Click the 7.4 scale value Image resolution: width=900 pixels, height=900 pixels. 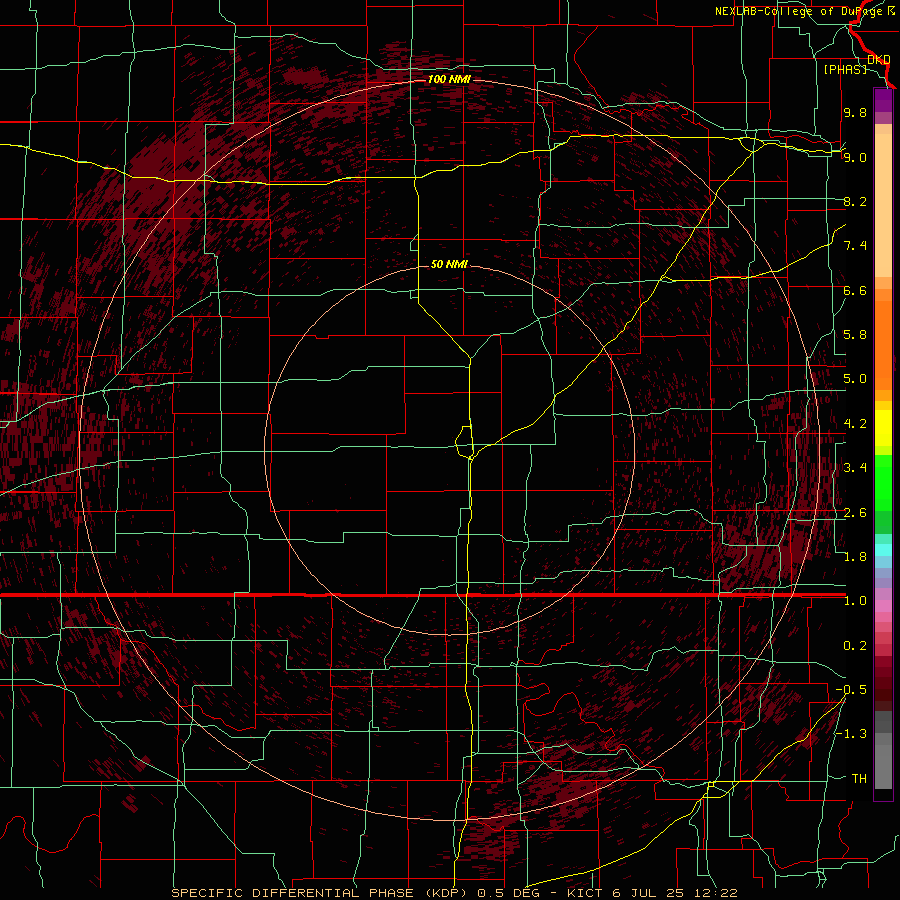pos(855,246)
